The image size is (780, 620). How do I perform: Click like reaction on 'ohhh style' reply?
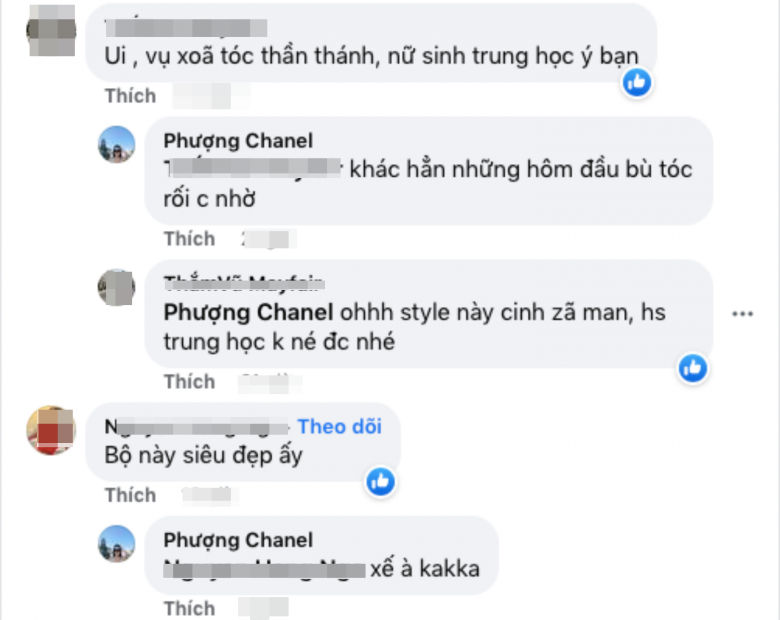[692, 368]
